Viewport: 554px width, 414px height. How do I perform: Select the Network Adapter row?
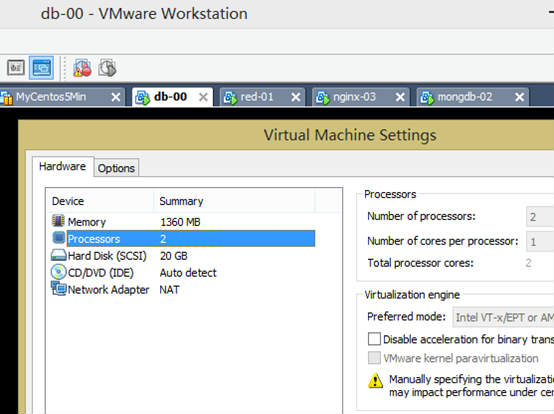[x=183, y=290]
